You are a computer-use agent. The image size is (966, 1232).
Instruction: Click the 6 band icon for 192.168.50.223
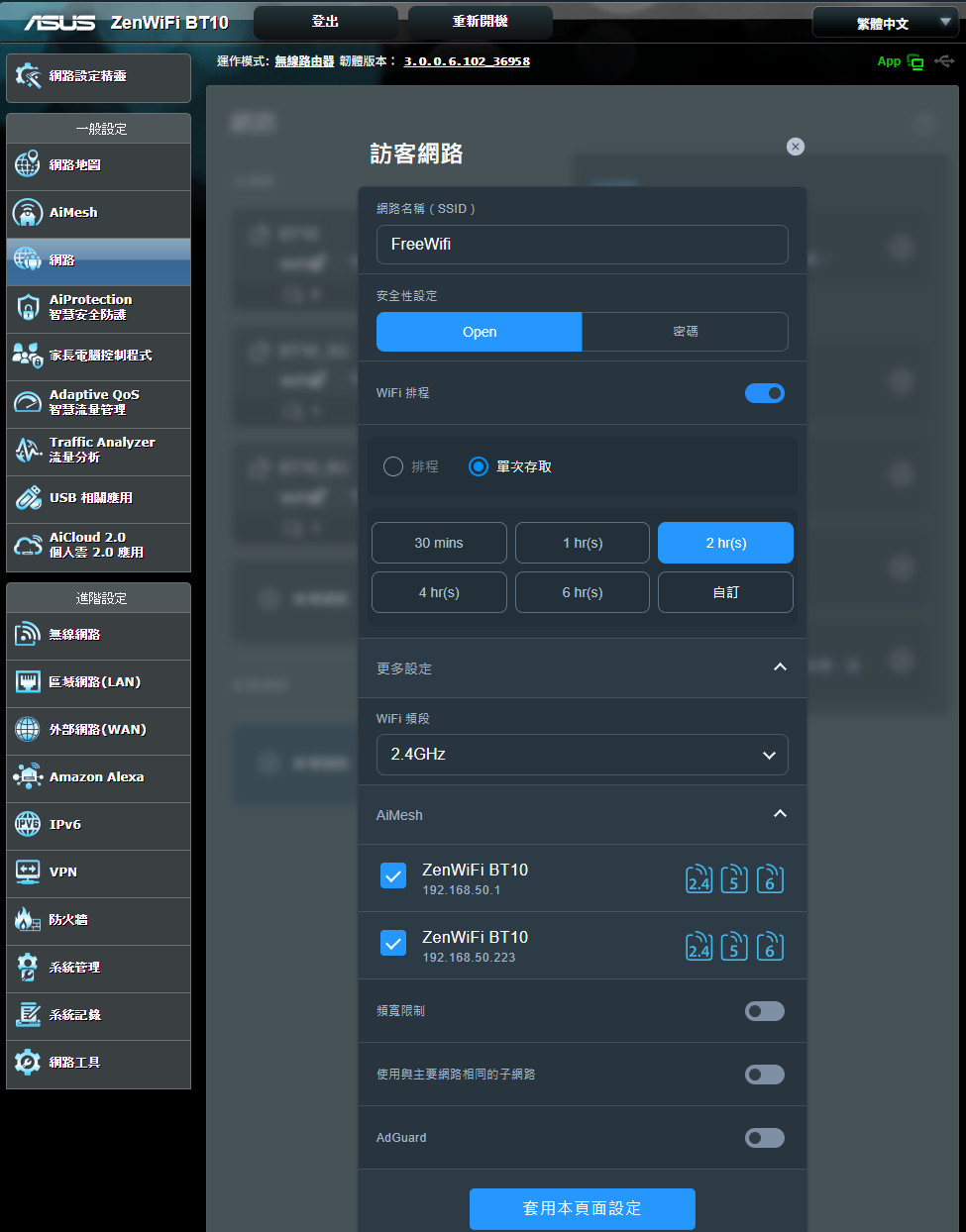(x=770, y=946)
